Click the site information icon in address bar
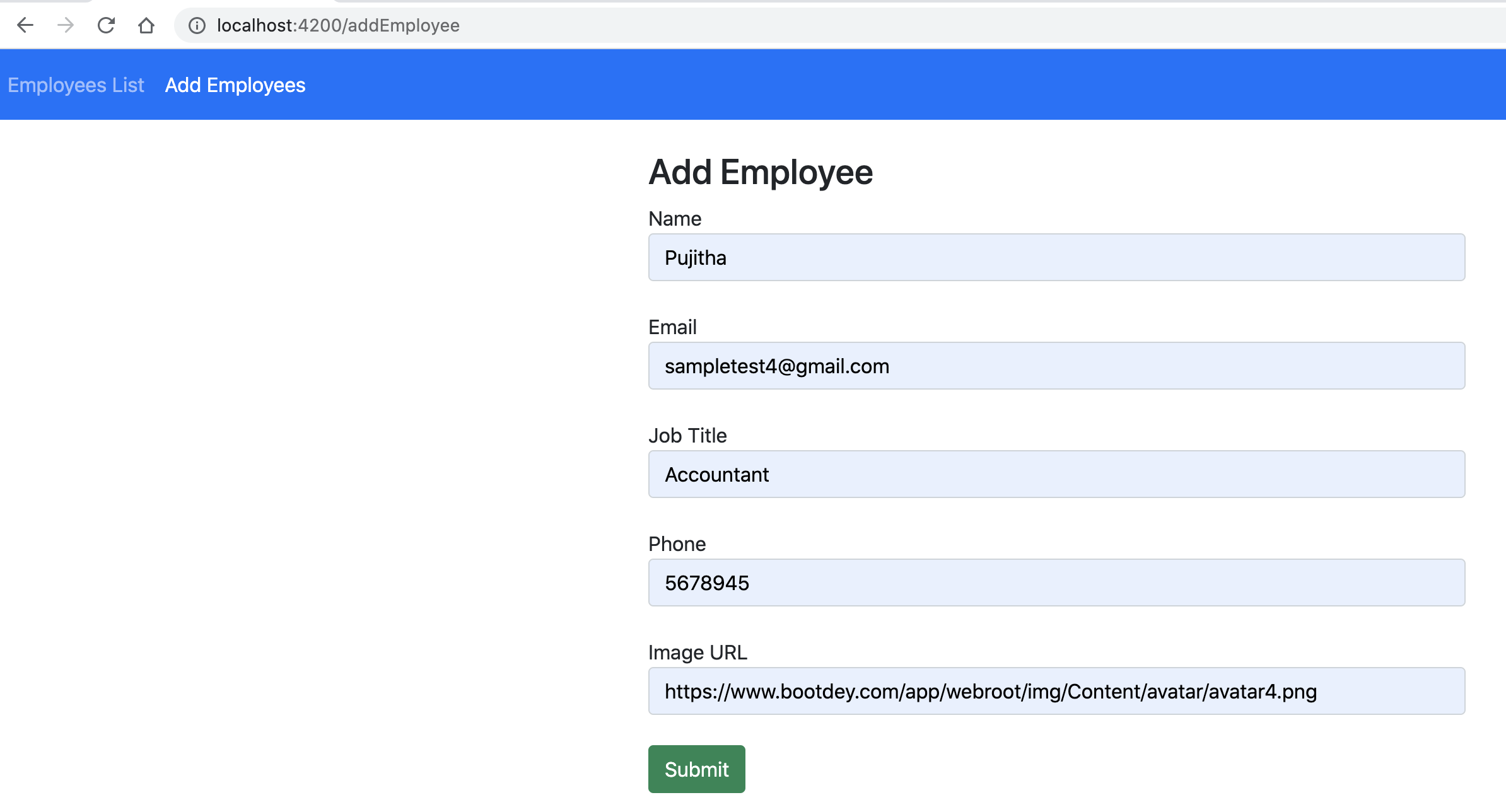Screen dimensions: 1506x812 [196, 25]
